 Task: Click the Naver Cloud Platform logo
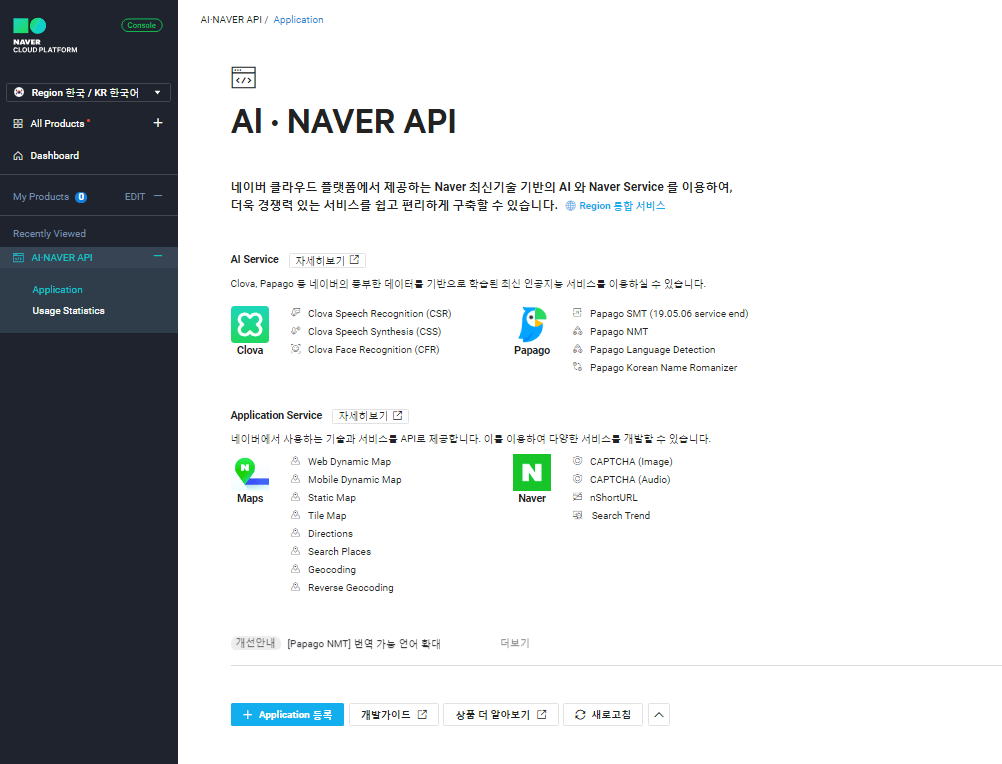pos(45,36)
